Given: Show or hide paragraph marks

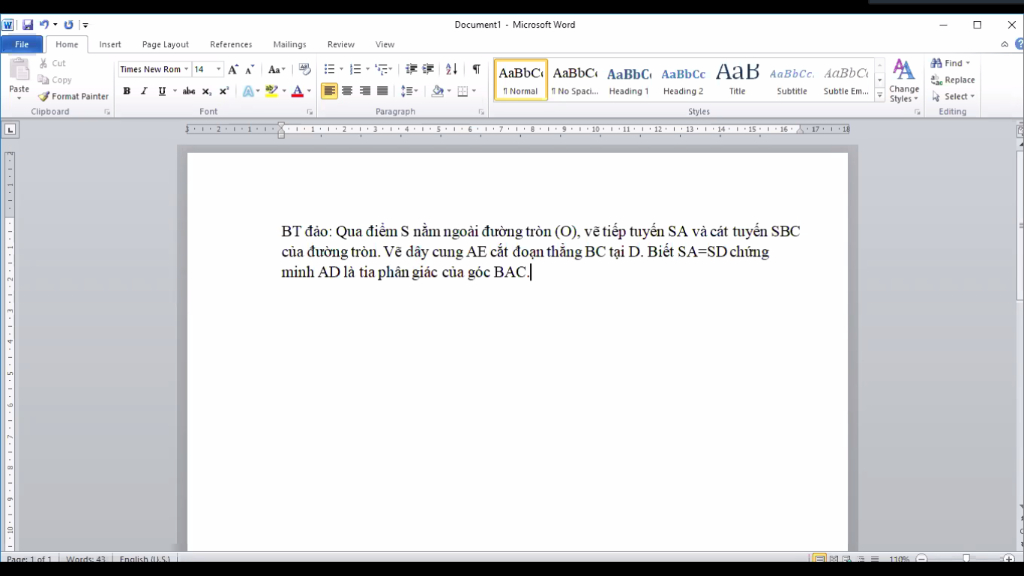Looking at the screenshot, I should (476, 69).
